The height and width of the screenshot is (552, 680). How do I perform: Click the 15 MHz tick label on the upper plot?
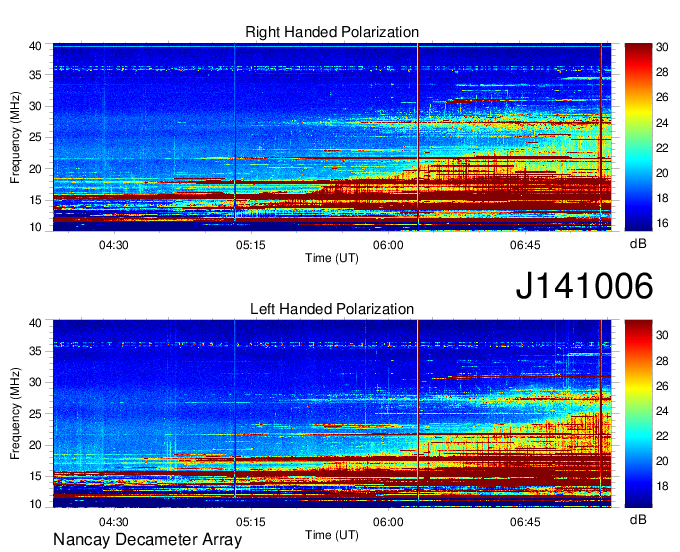coord(36,200)
